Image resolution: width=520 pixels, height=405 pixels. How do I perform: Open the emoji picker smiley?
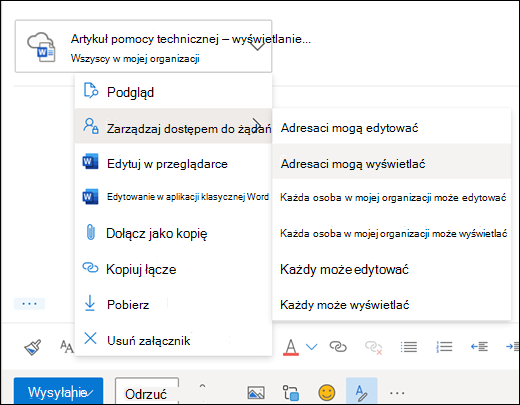[x=327, y=392]
